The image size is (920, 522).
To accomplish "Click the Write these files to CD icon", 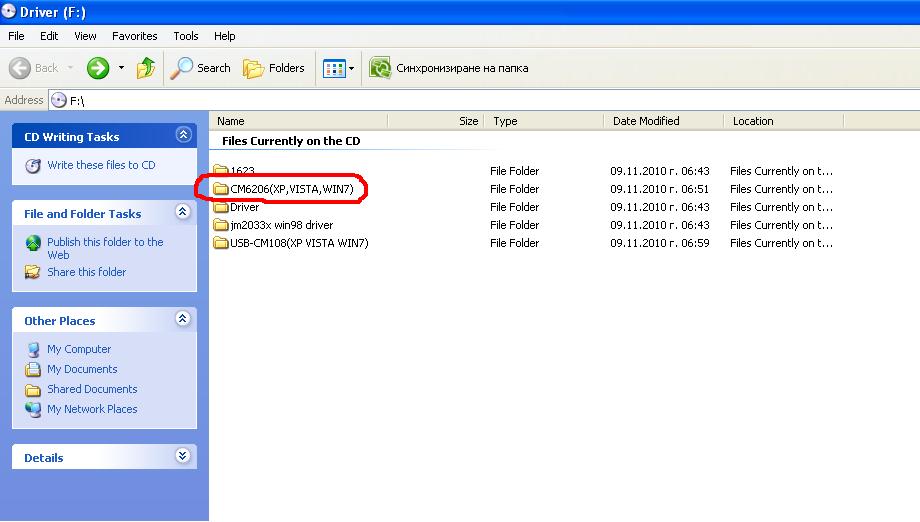I will (x=33, y=165).
